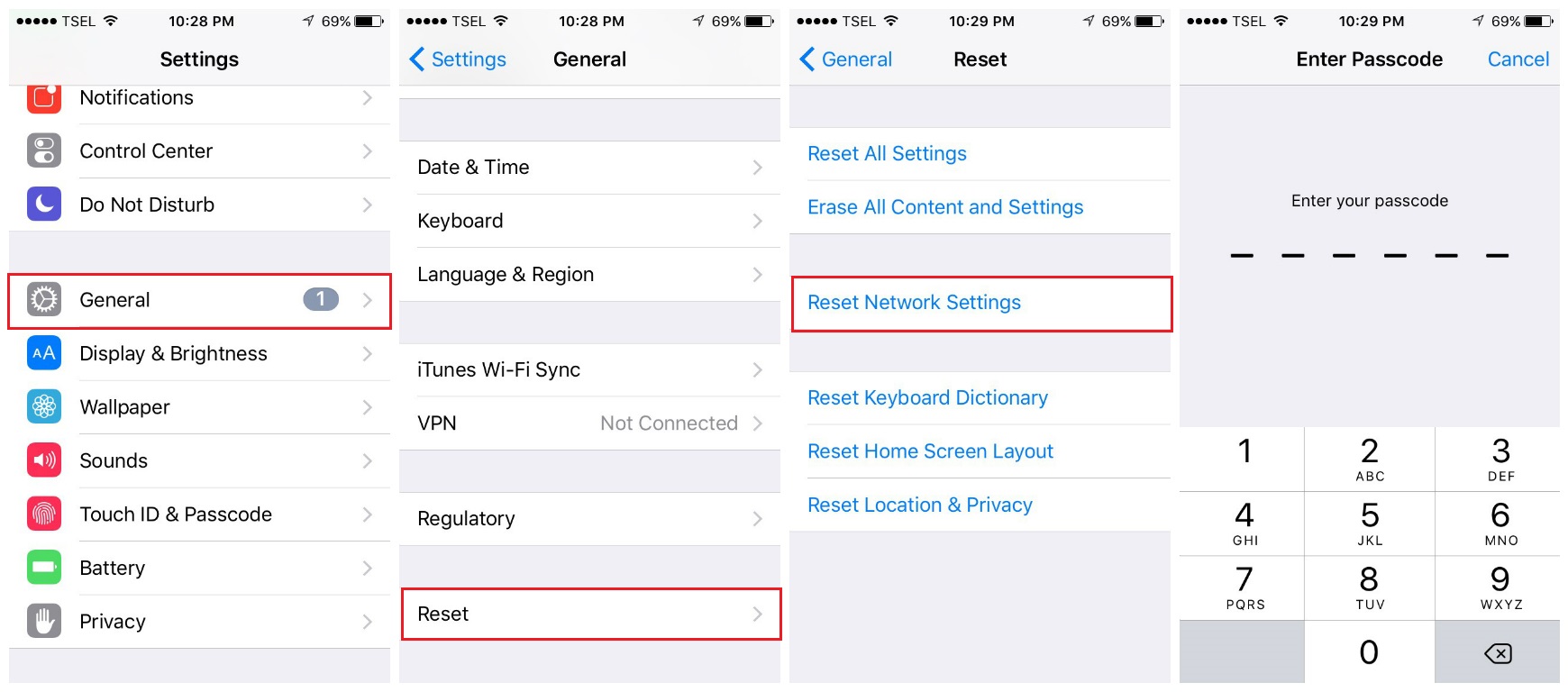Image resolution: width=1568 pixels, height=692 pixels.
Task: Tap the Wallpaper flower icon
Action: pos(44,406)
